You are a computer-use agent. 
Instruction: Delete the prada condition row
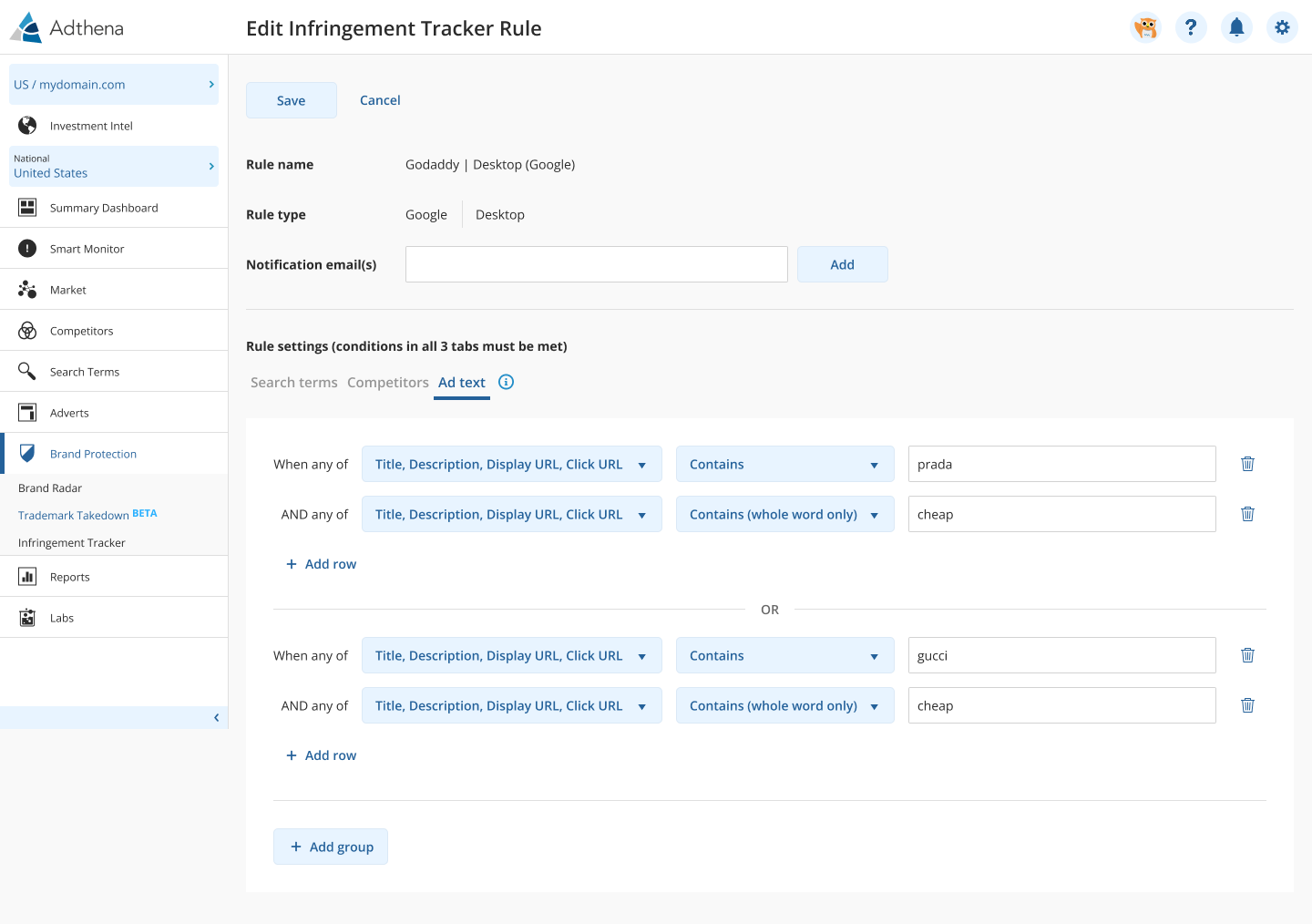[x=1247, y=464]
